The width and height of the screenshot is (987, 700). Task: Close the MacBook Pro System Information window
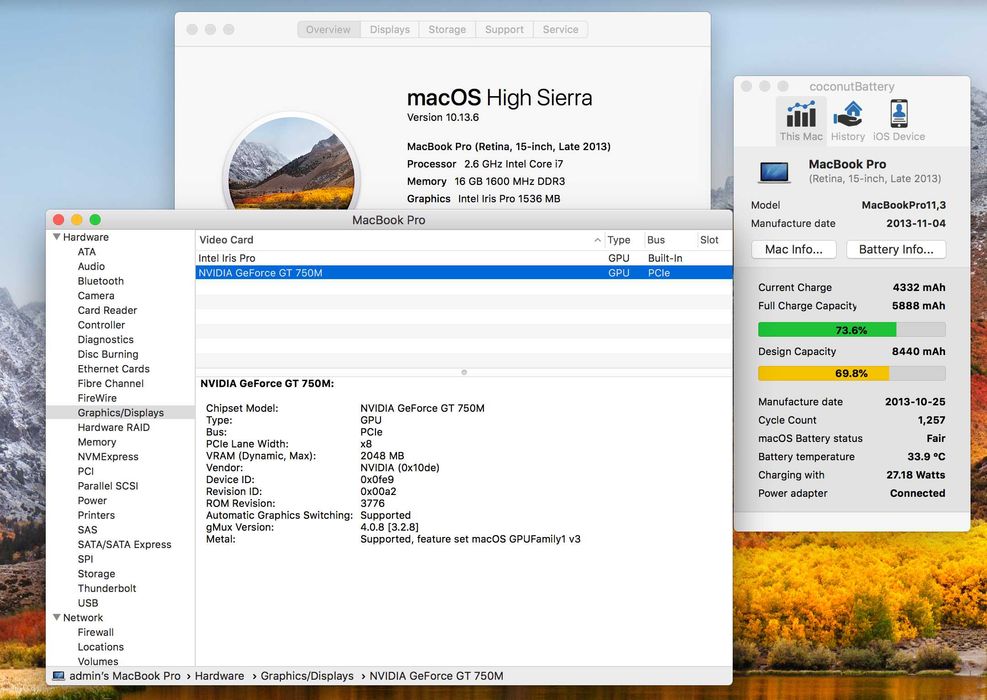tap(59, 219)
